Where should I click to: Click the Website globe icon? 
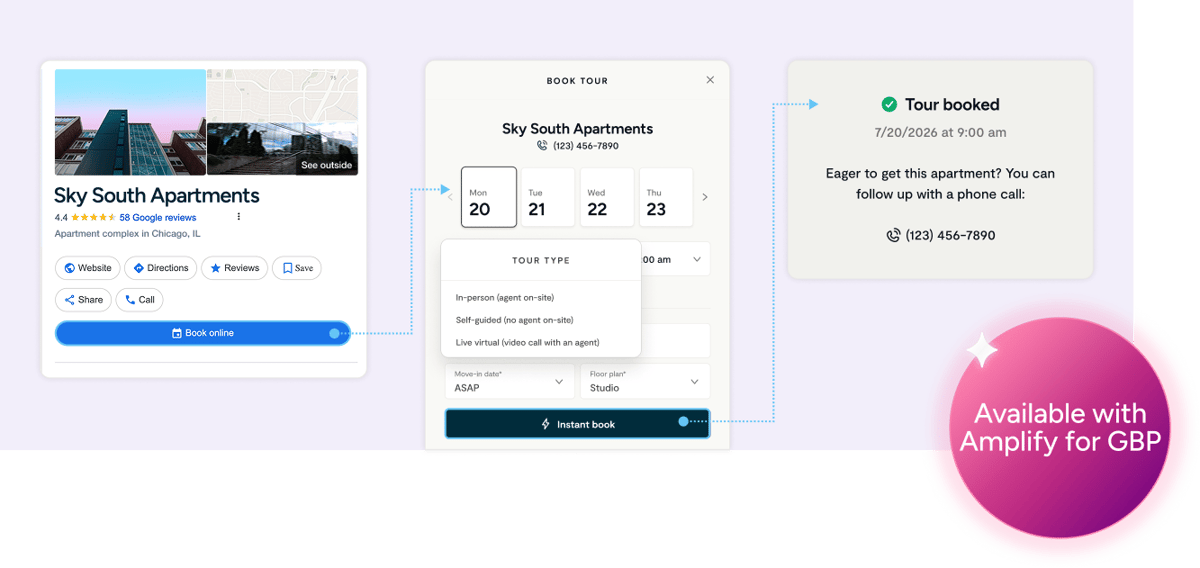click(x=70, y=268)
